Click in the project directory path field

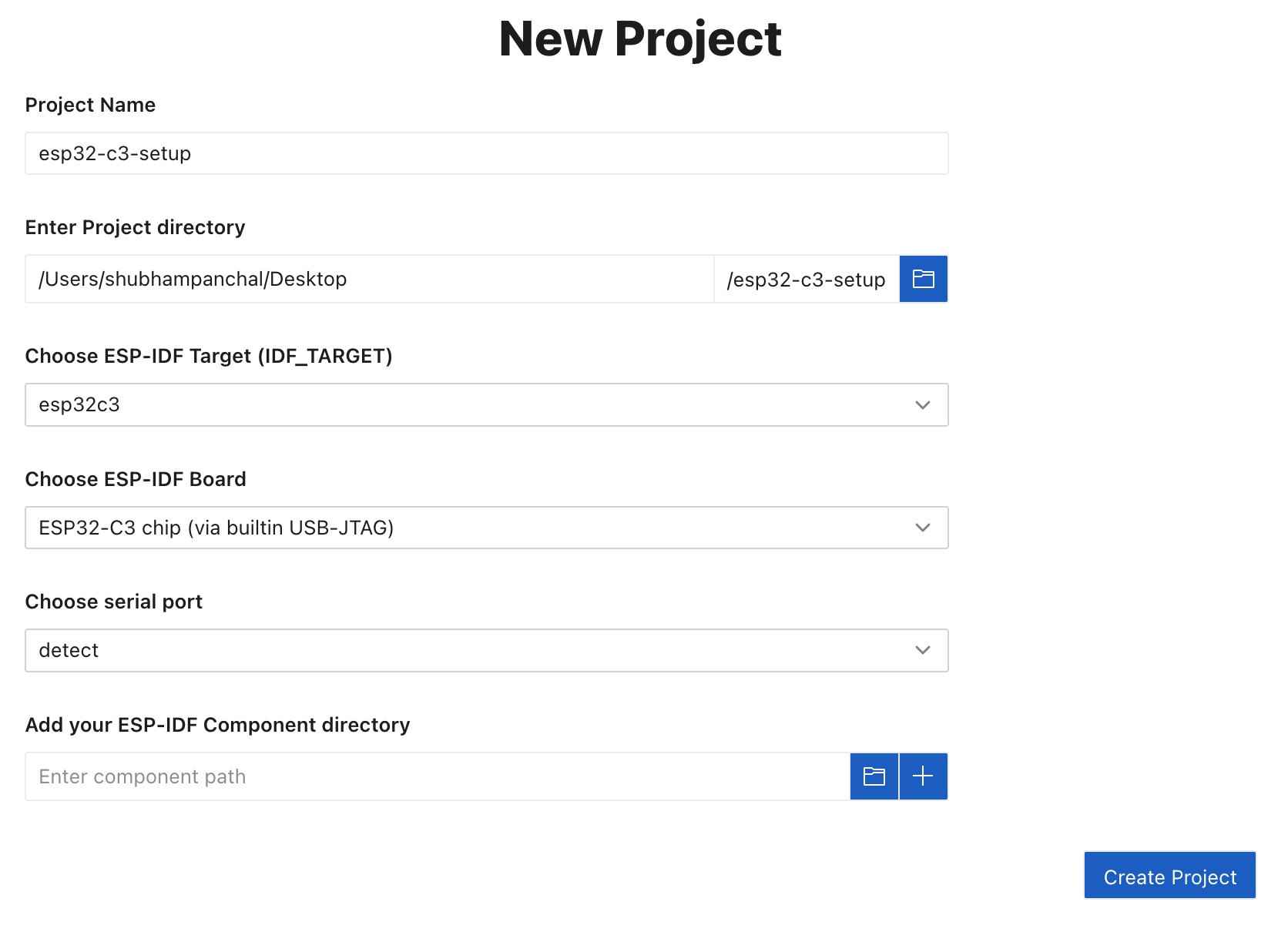(x=370, y=279)
